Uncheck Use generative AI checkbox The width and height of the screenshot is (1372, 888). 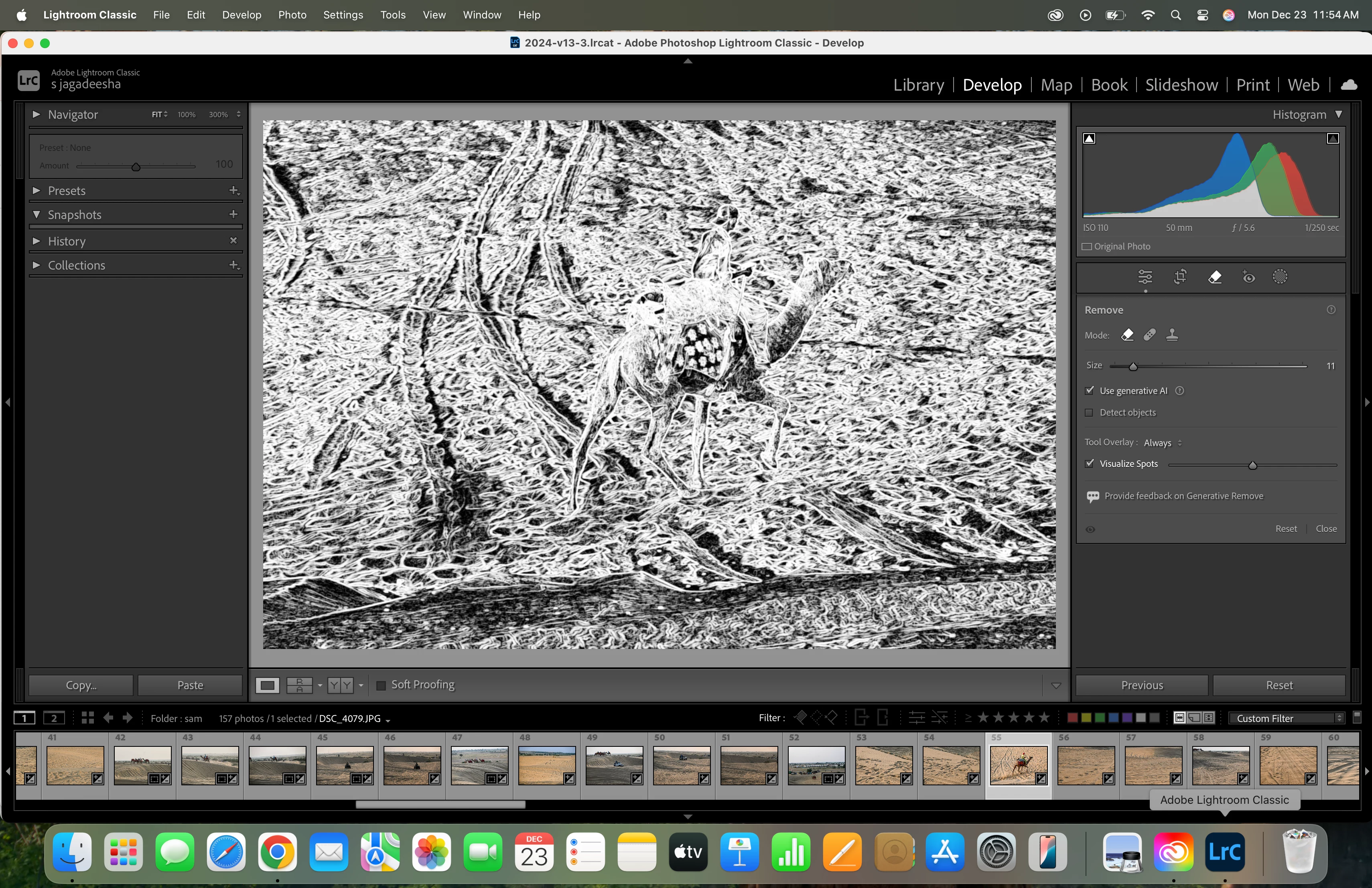[x=1090, y=391]
